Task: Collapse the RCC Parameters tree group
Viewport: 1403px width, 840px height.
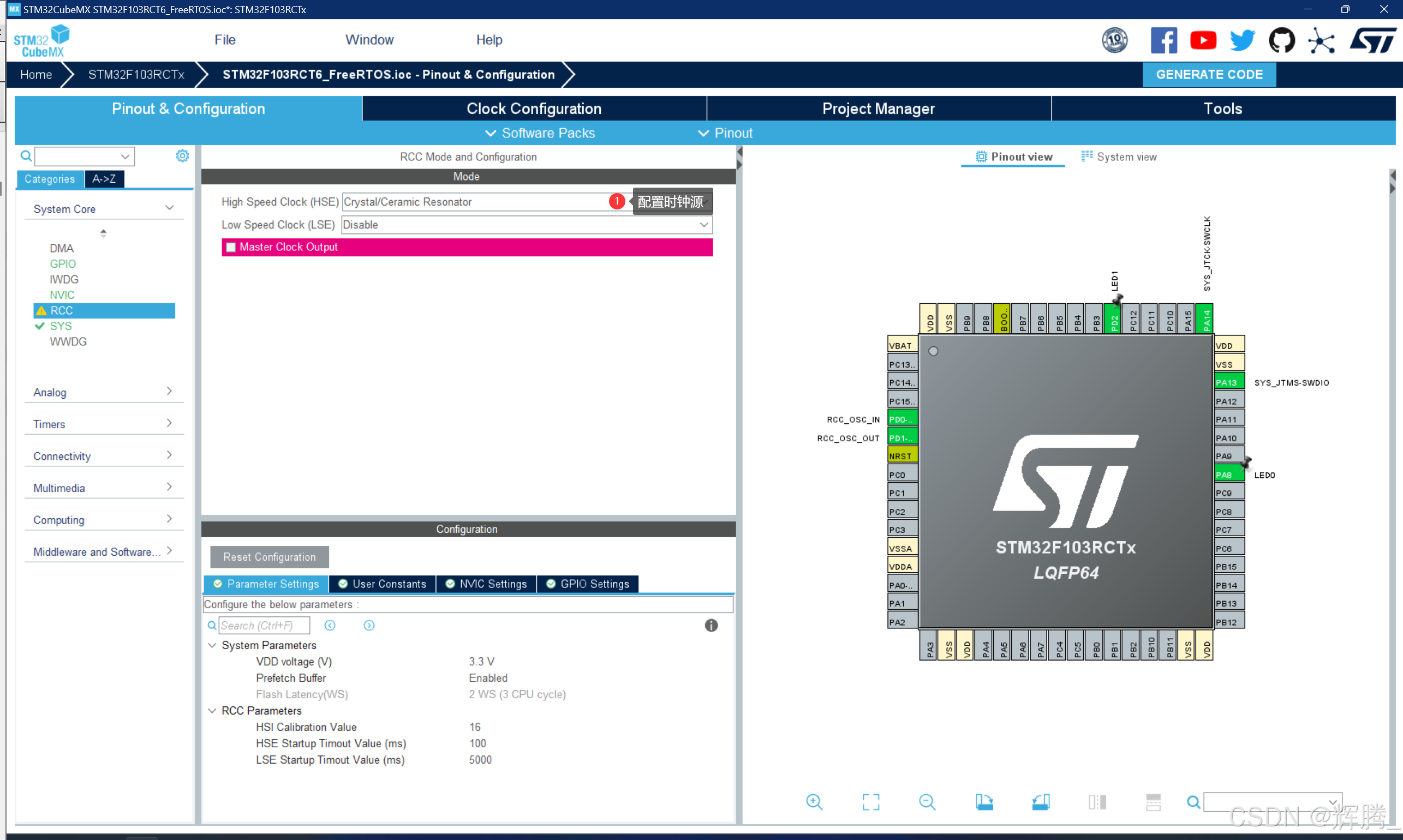Action: (212, 710)
